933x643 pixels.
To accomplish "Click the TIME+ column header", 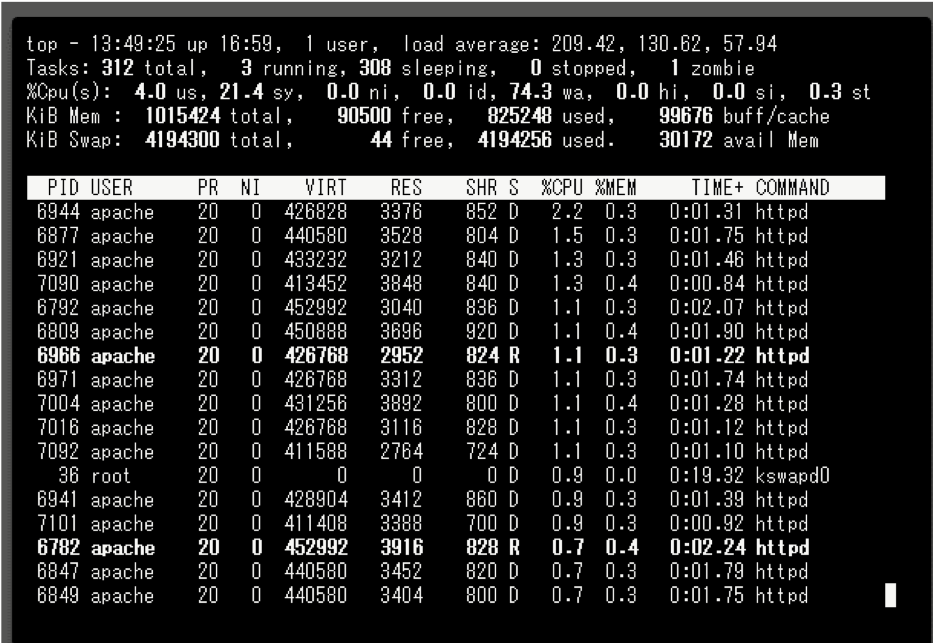I will coord(718,188).
